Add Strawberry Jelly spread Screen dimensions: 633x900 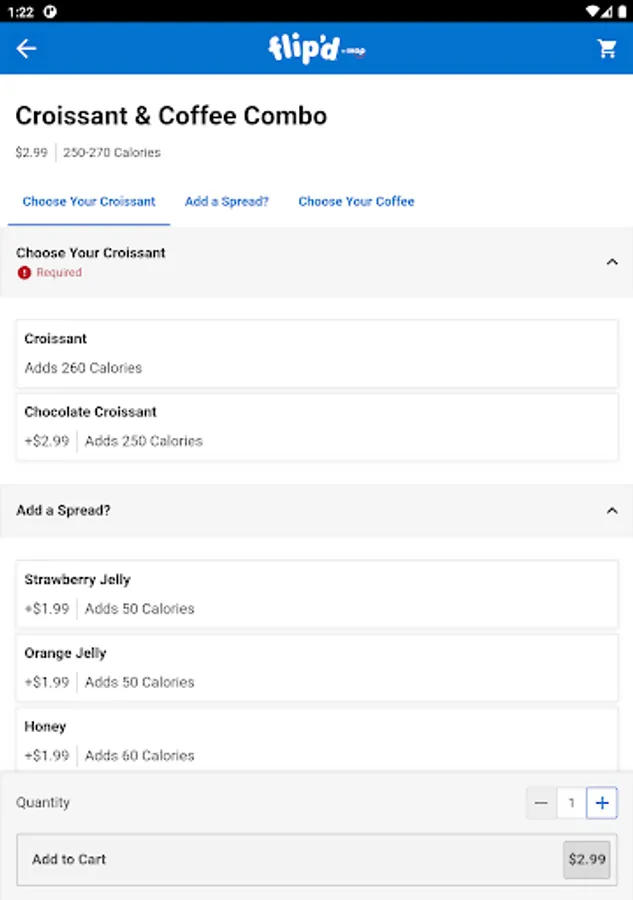[317, 594]
